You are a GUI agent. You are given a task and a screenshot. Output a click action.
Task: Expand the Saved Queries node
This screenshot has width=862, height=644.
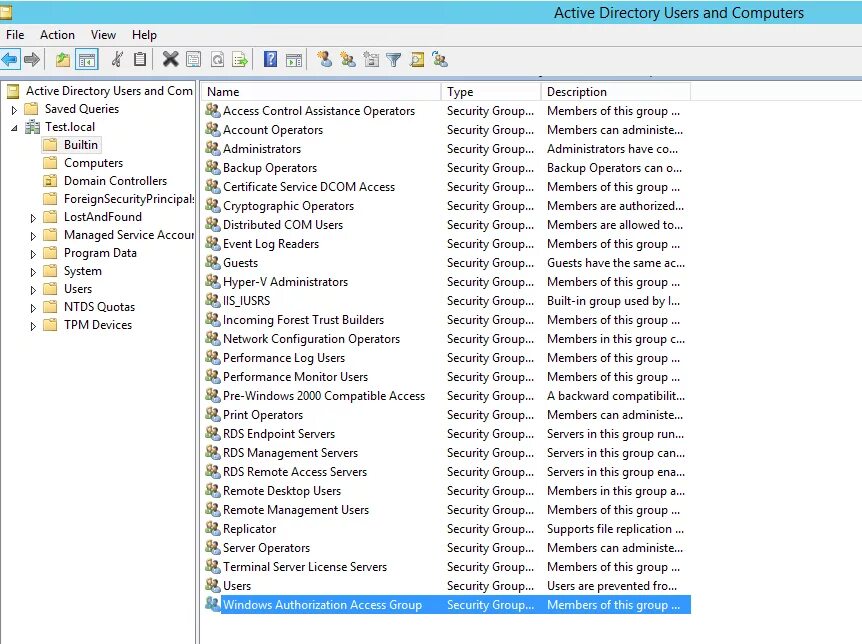click(14, 109)
